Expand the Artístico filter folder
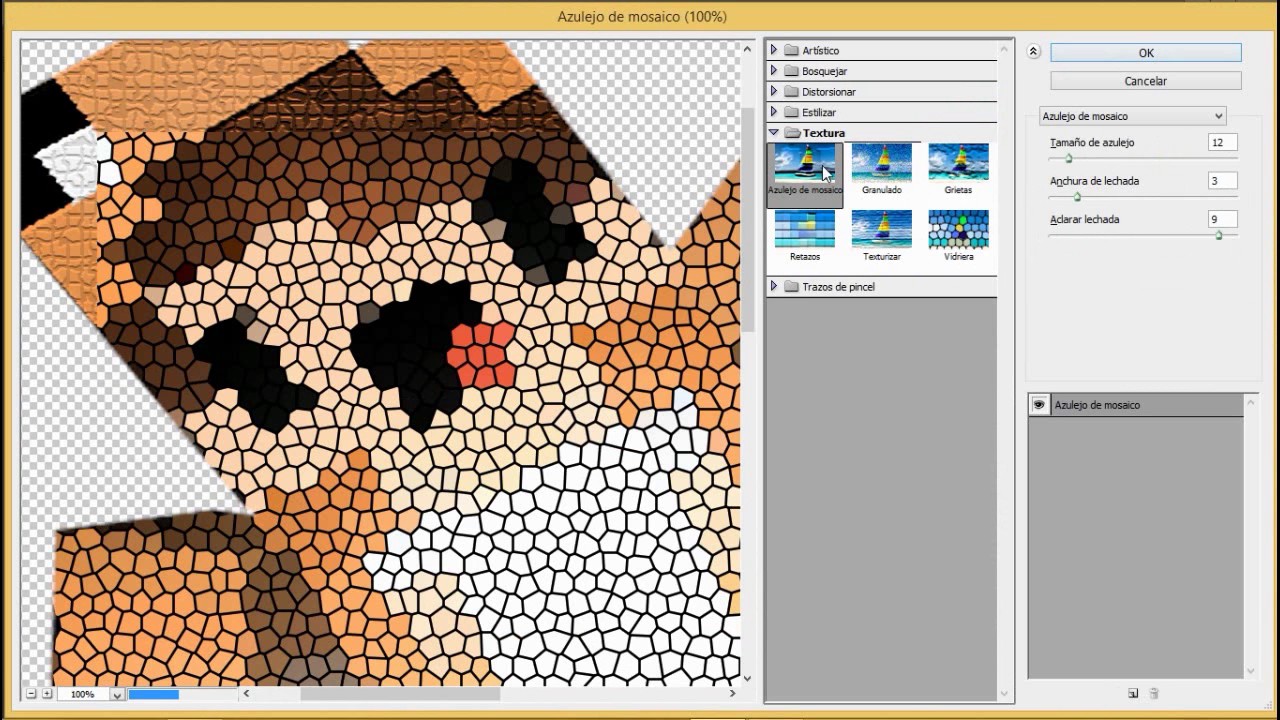Viewport: 1280px width, 720px height. [x=774, y=50]
